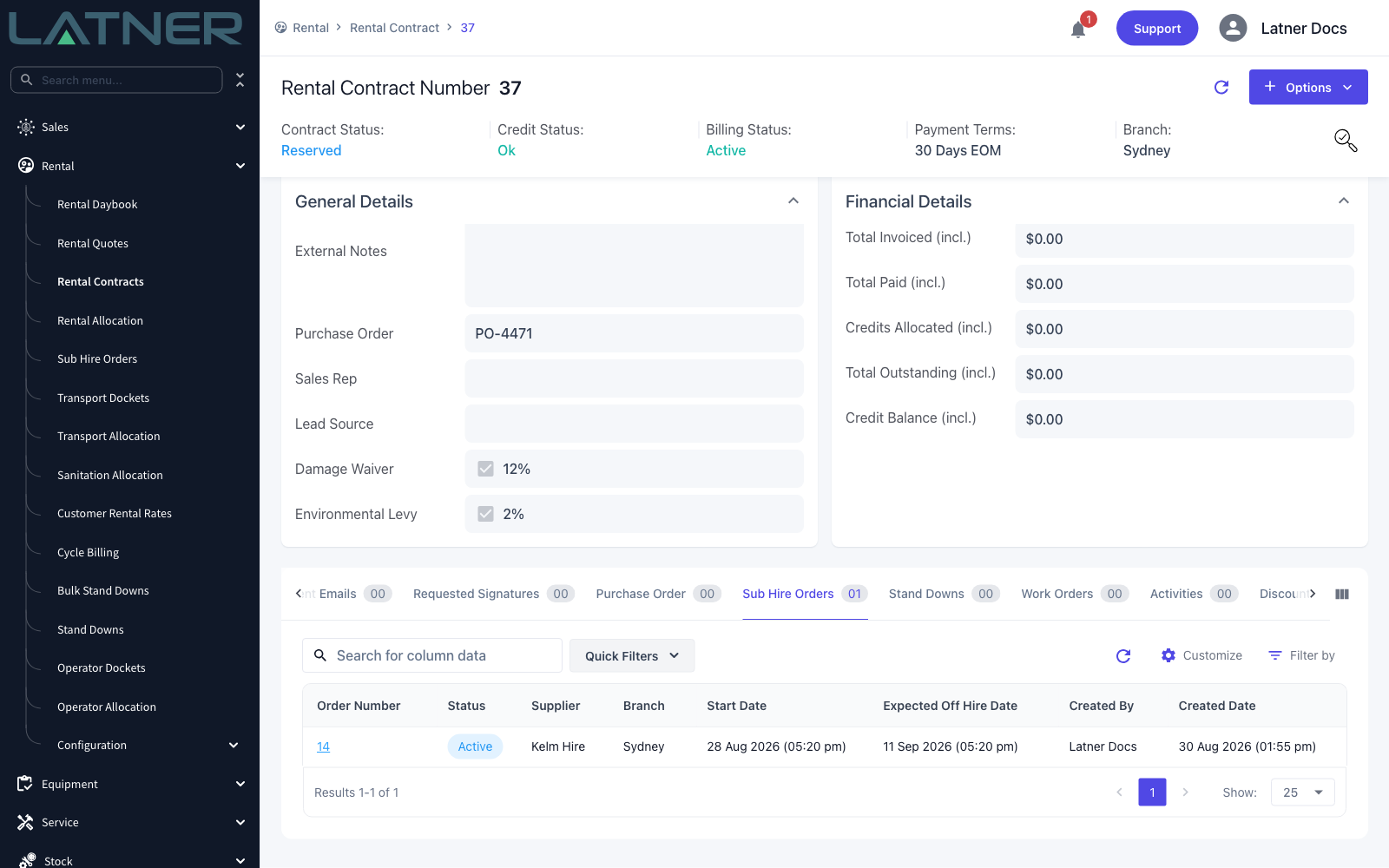Viewport: 1389px width, 868px height.
Task: Go to page 1 button
Action: pyautogui.click(x=1152, y=792)
